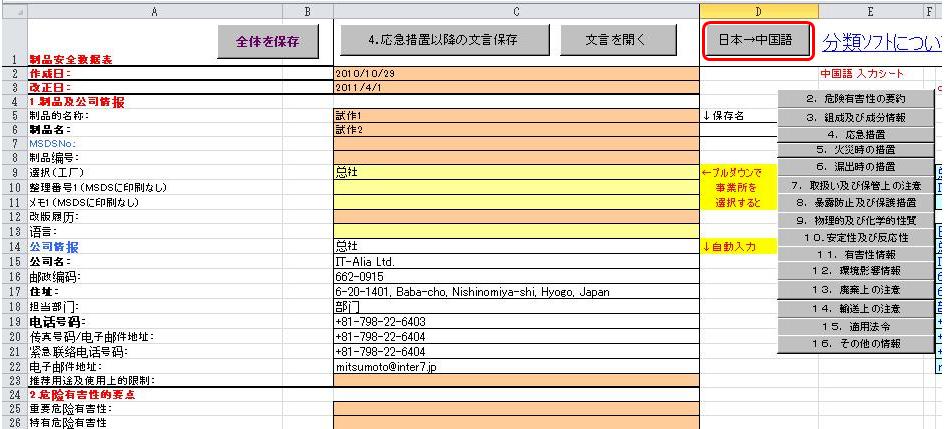This screenshot has height=429, width=945.
Task: Select 担当部门 cell containing 部门
Action: pos(516,307)
